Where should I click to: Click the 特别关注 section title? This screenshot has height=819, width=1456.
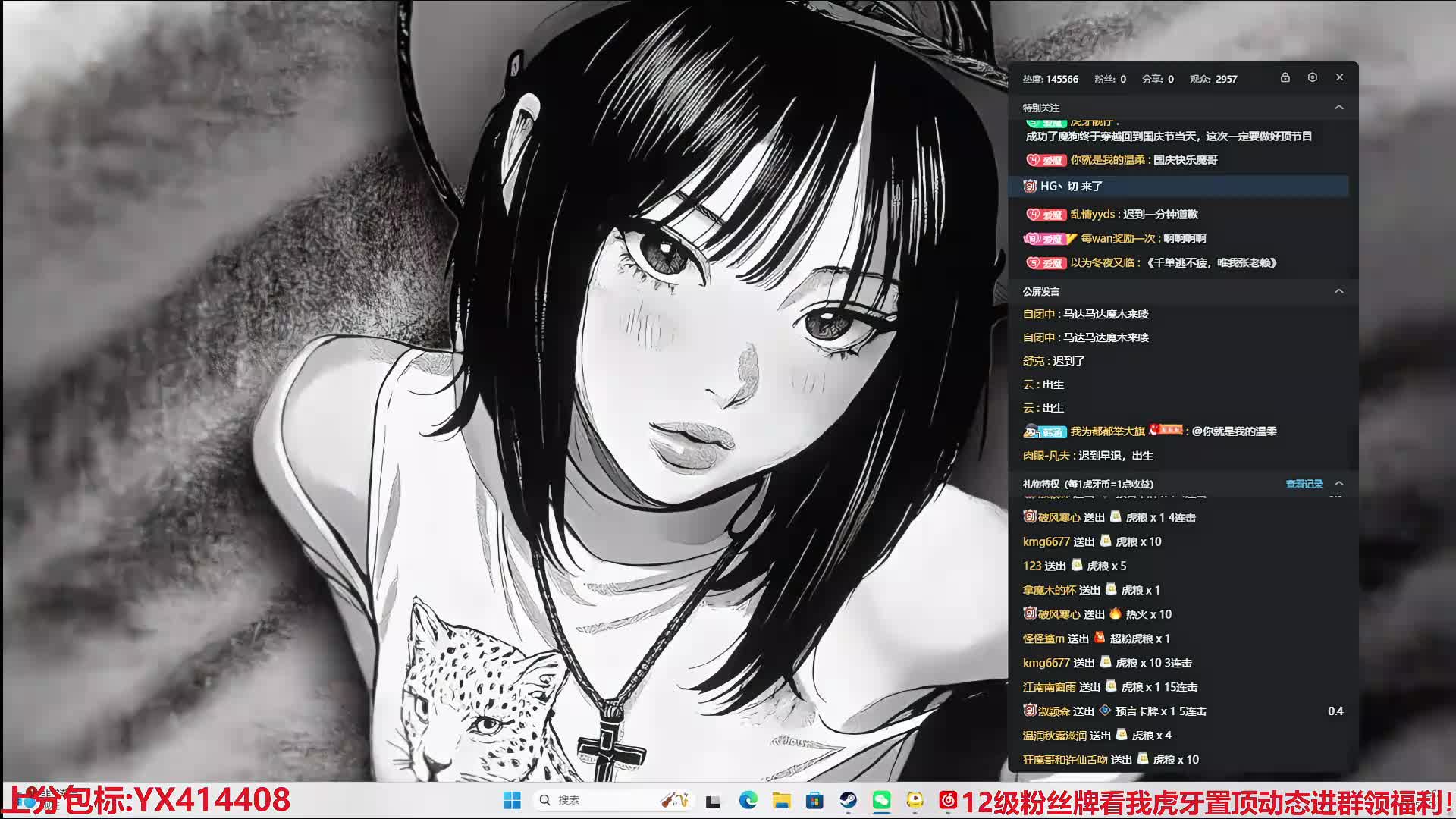pyautogui.click(x=1041, y=108)
